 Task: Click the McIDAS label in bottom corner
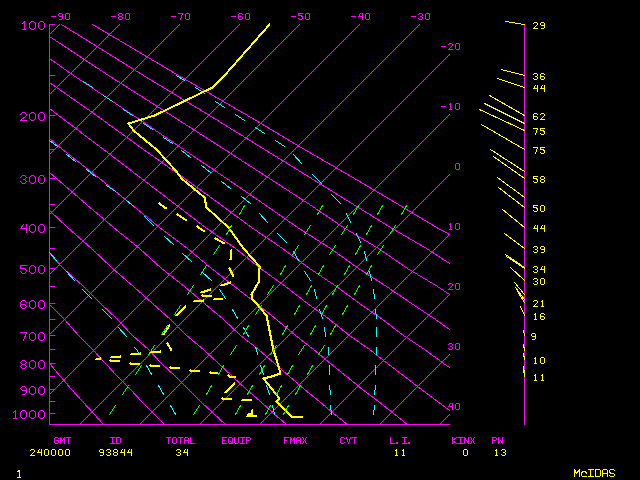(x=594, y=472)
